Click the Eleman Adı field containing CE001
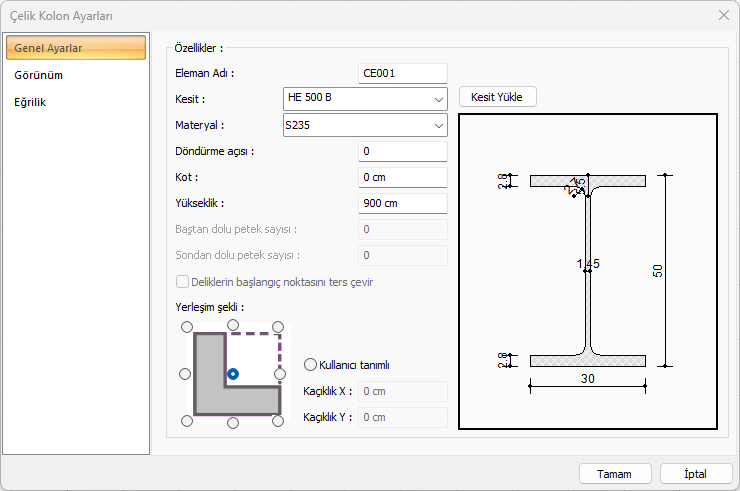This screenshot has height=491, width=740. [402, 72]
